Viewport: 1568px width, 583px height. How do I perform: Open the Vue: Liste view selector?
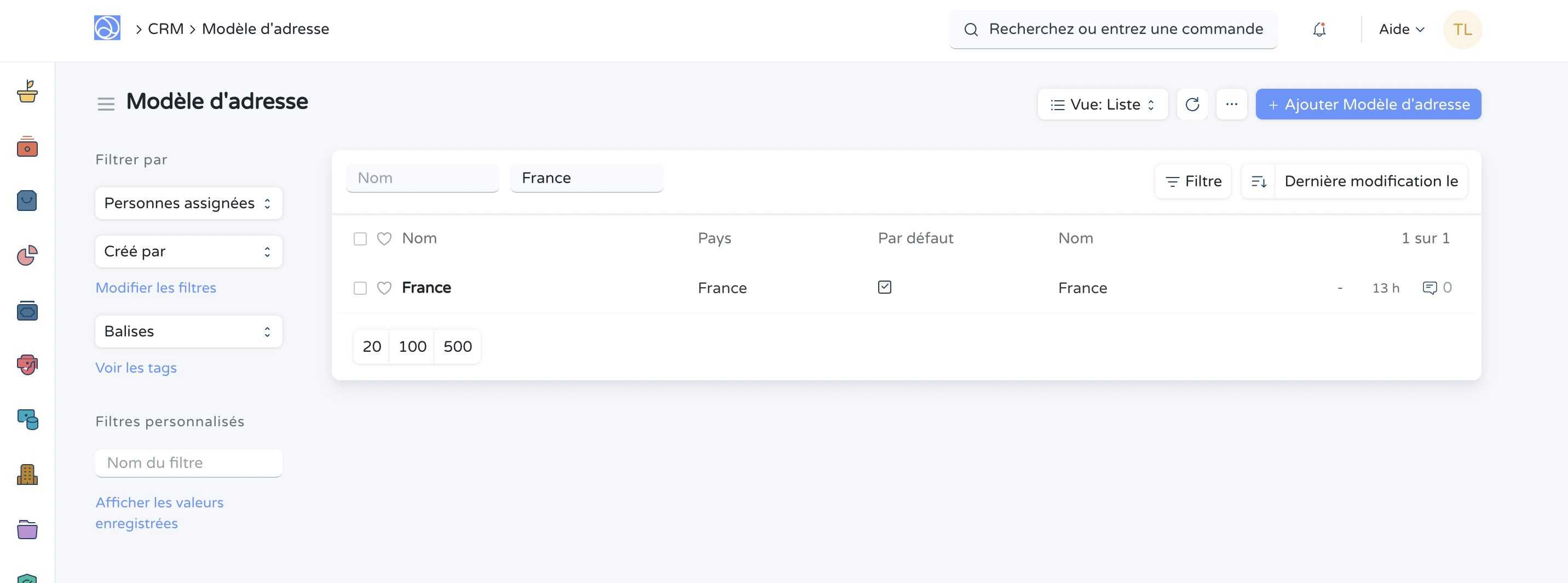1102,104
